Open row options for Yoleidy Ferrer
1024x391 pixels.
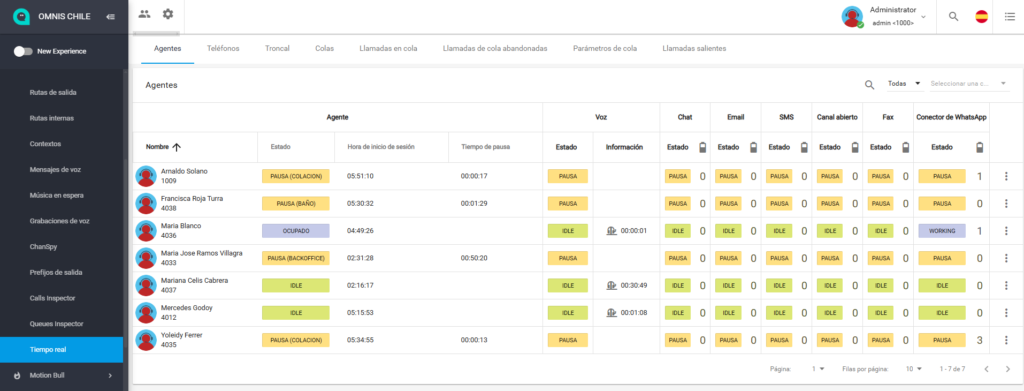tap(1006, 340)
